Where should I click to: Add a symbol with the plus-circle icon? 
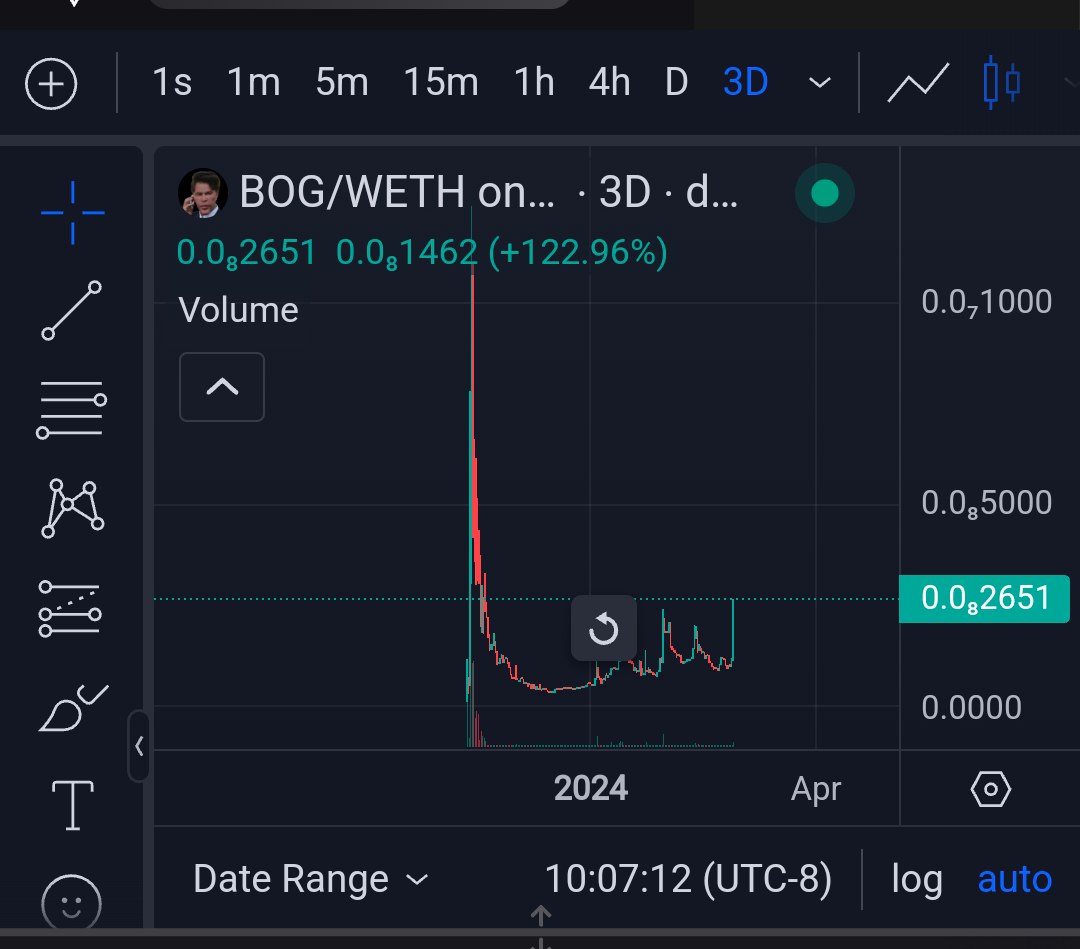[51, 83]
